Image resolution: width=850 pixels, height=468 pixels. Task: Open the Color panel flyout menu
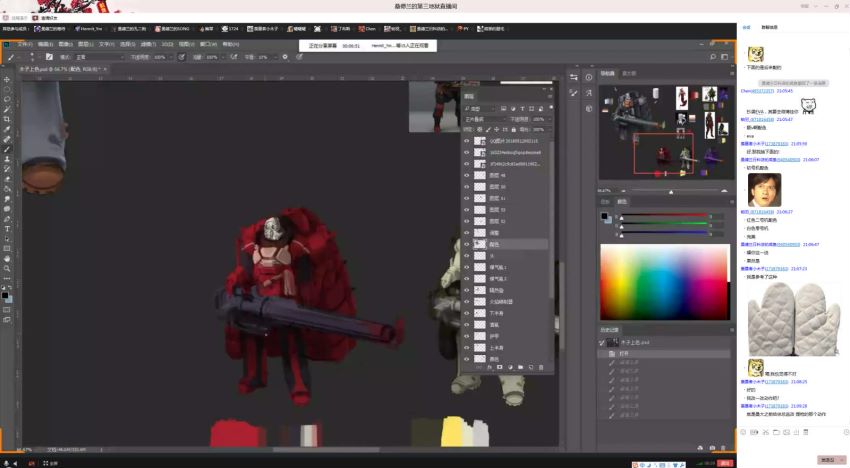click(x=731, y=202)
